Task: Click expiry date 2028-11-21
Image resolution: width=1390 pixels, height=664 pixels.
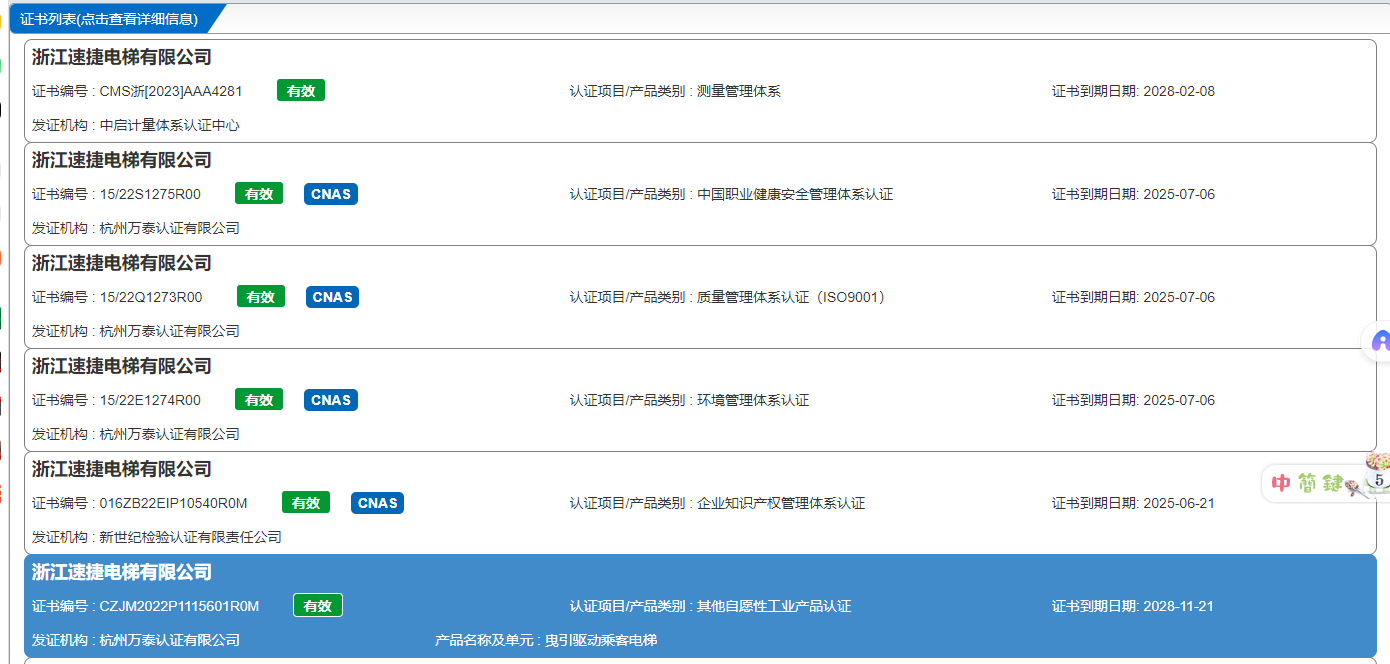Action: click(x=1179, y=606)
